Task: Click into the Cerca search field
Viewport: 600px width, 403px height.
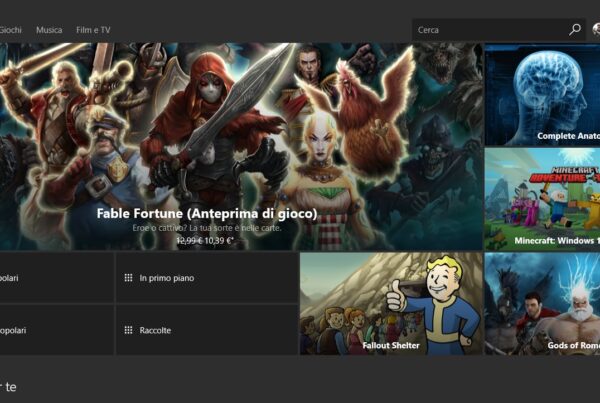Action: click(x=488, y=30)
